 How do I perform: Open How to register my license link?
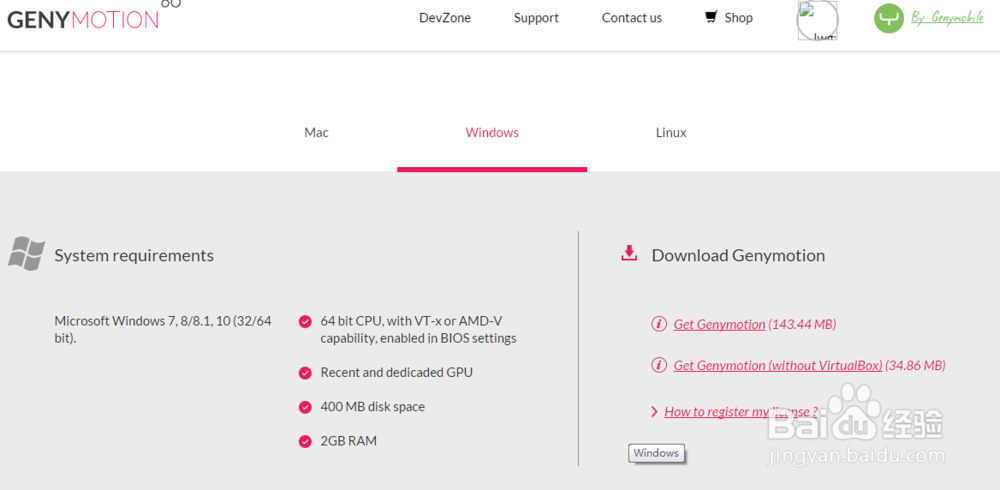click(x=741, y=412)
